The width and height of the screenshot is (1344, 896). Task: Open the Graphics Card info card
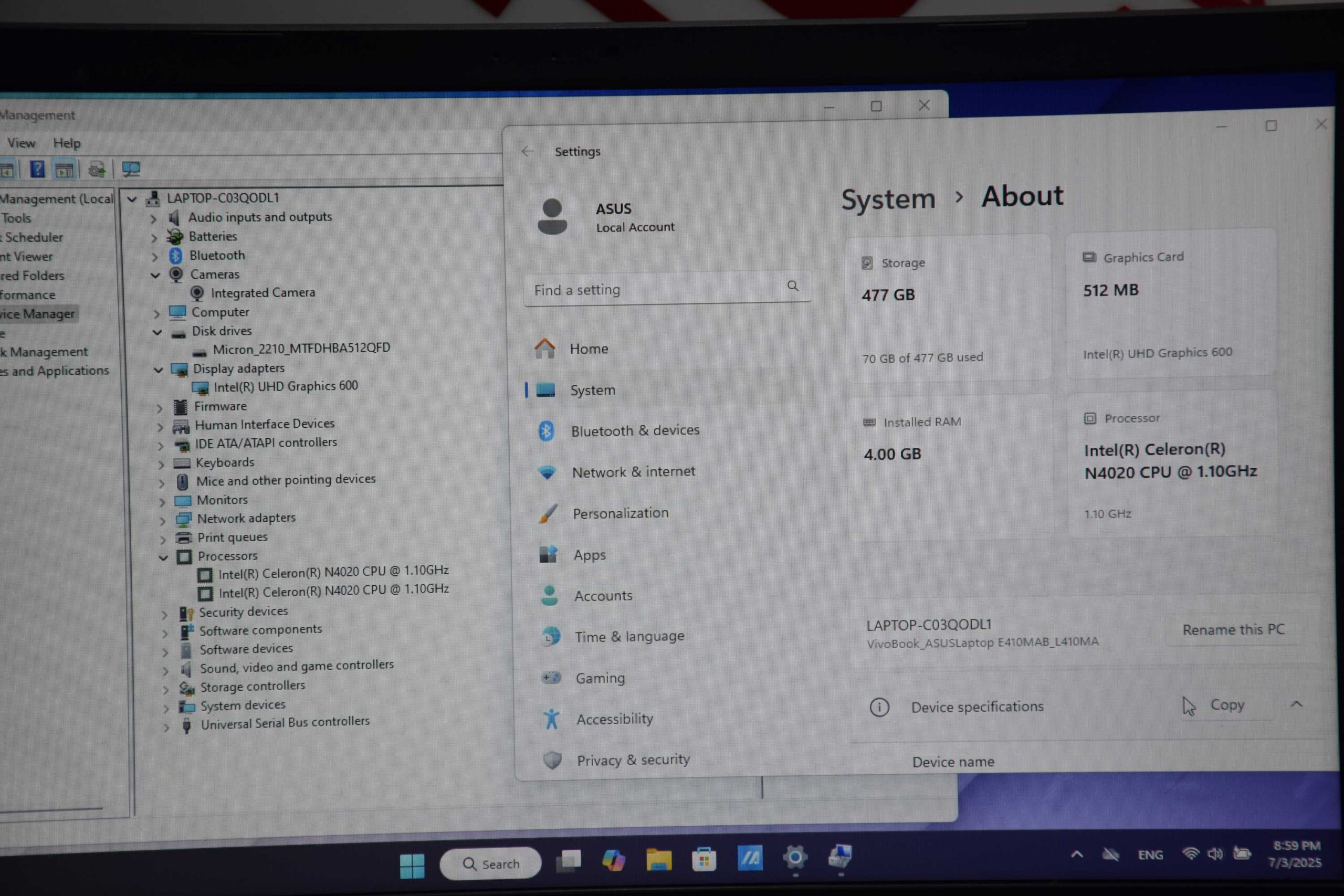[x=1171, y=303]
